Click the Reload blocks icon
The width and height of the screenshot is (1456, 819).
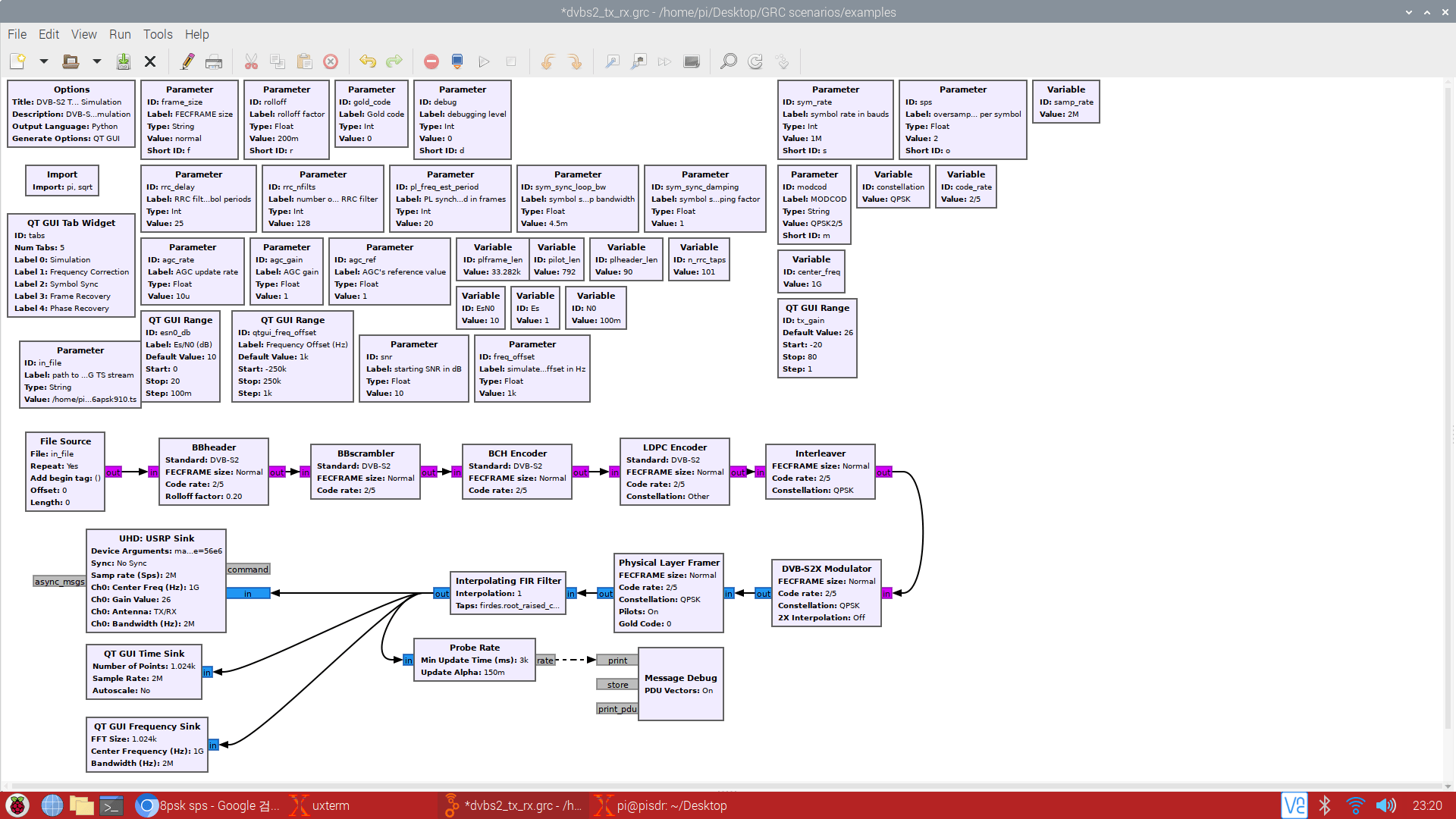tap(755, 61)
